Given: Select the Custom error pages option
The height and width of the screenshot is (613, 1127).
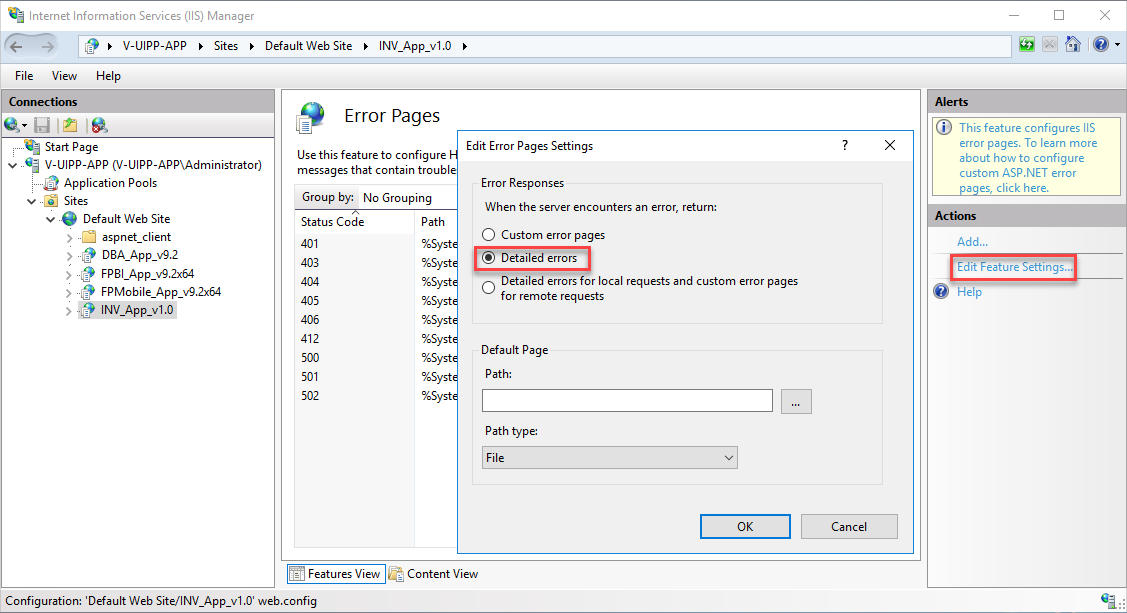Looking at the screenshot, I should coord(544,235).
